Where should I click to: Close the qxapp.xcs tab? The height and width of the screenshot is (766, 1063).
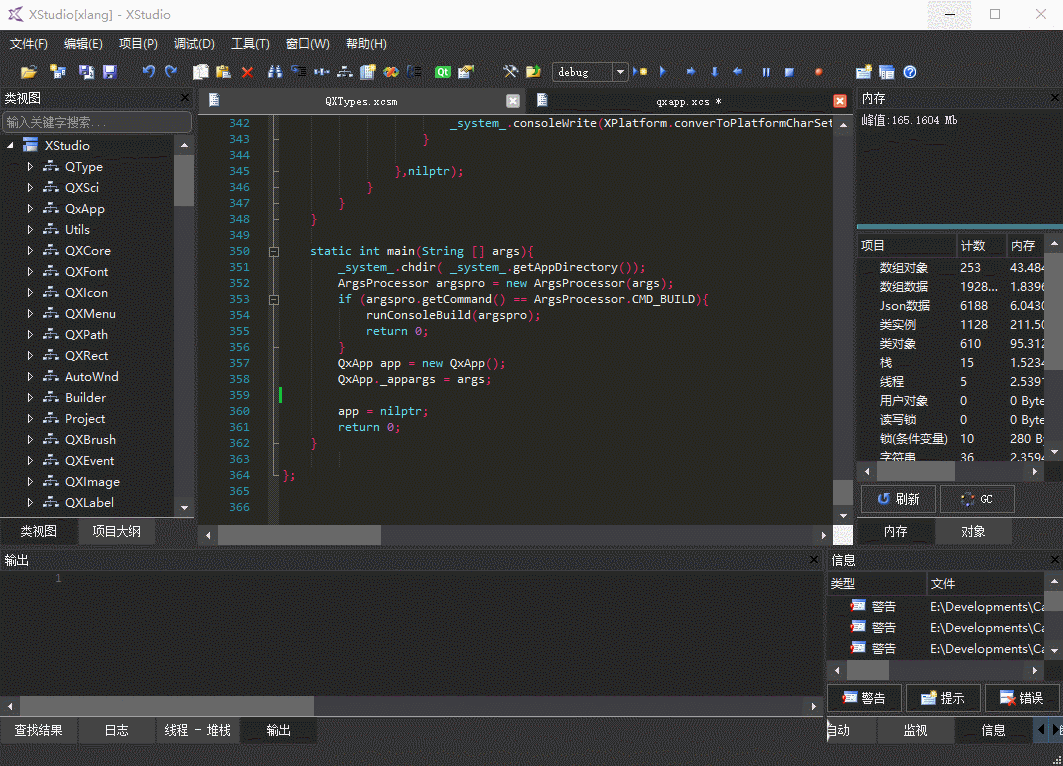point(840,101)
